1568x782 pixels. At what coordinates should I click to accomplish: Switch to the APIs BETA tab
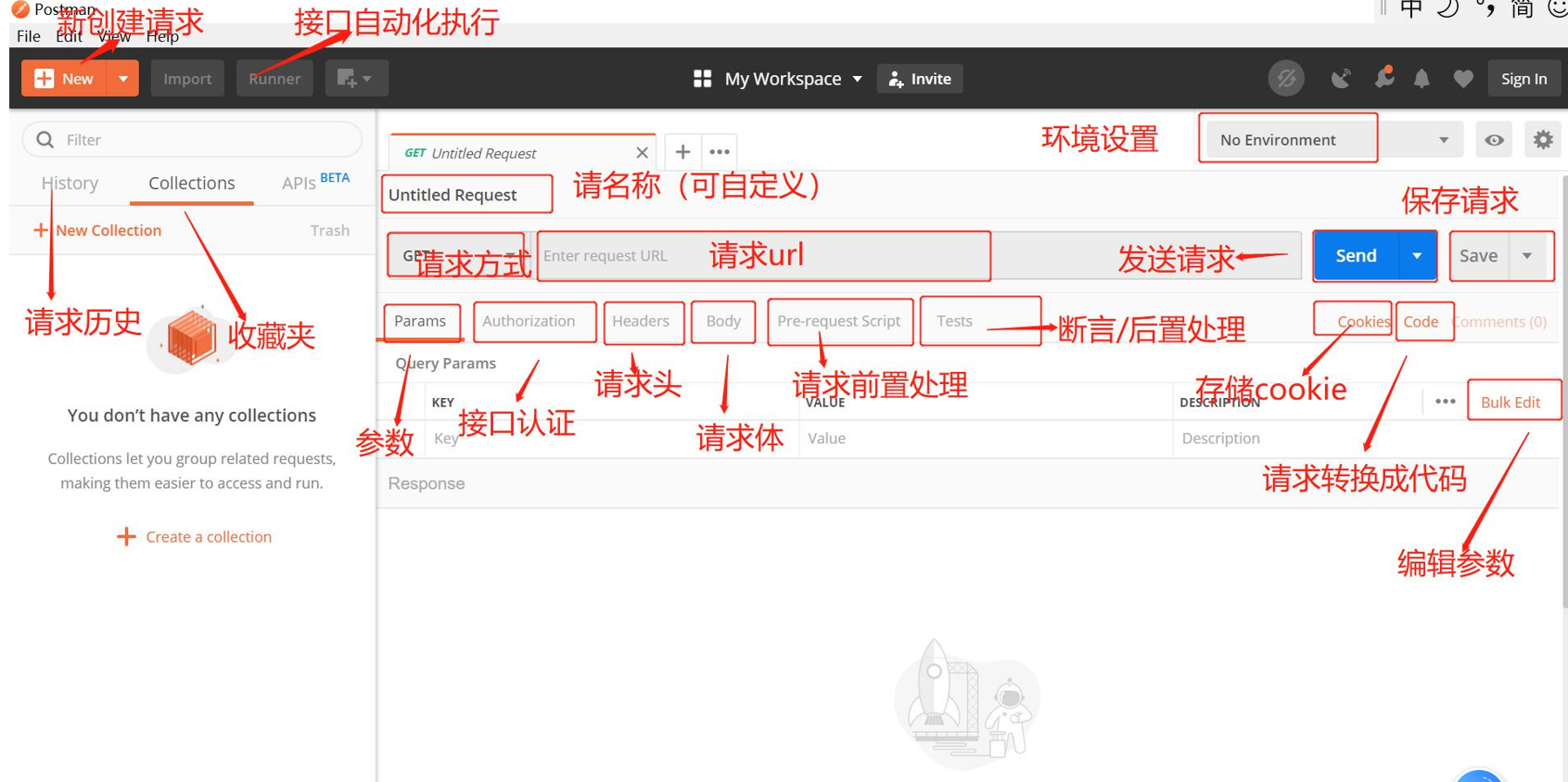click(x=316, y=182)
